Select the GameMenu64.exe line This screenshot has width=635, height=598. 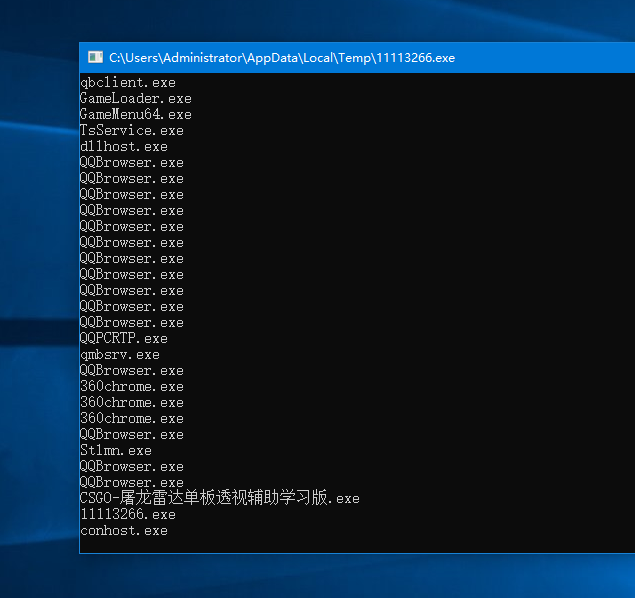[x=136, y=115]
